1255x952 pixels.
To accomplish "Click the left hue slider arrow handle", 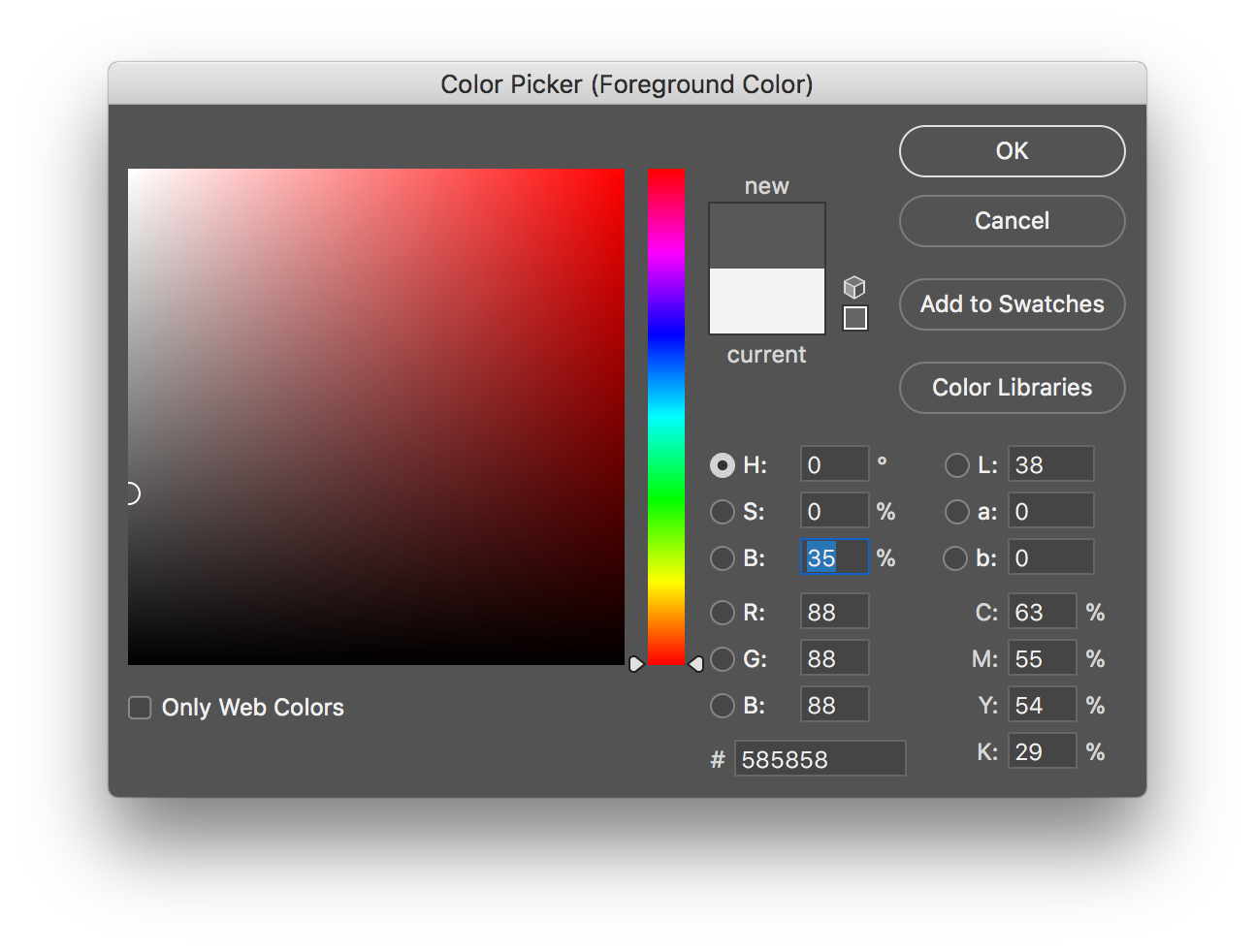I will (x=636, y=664).
